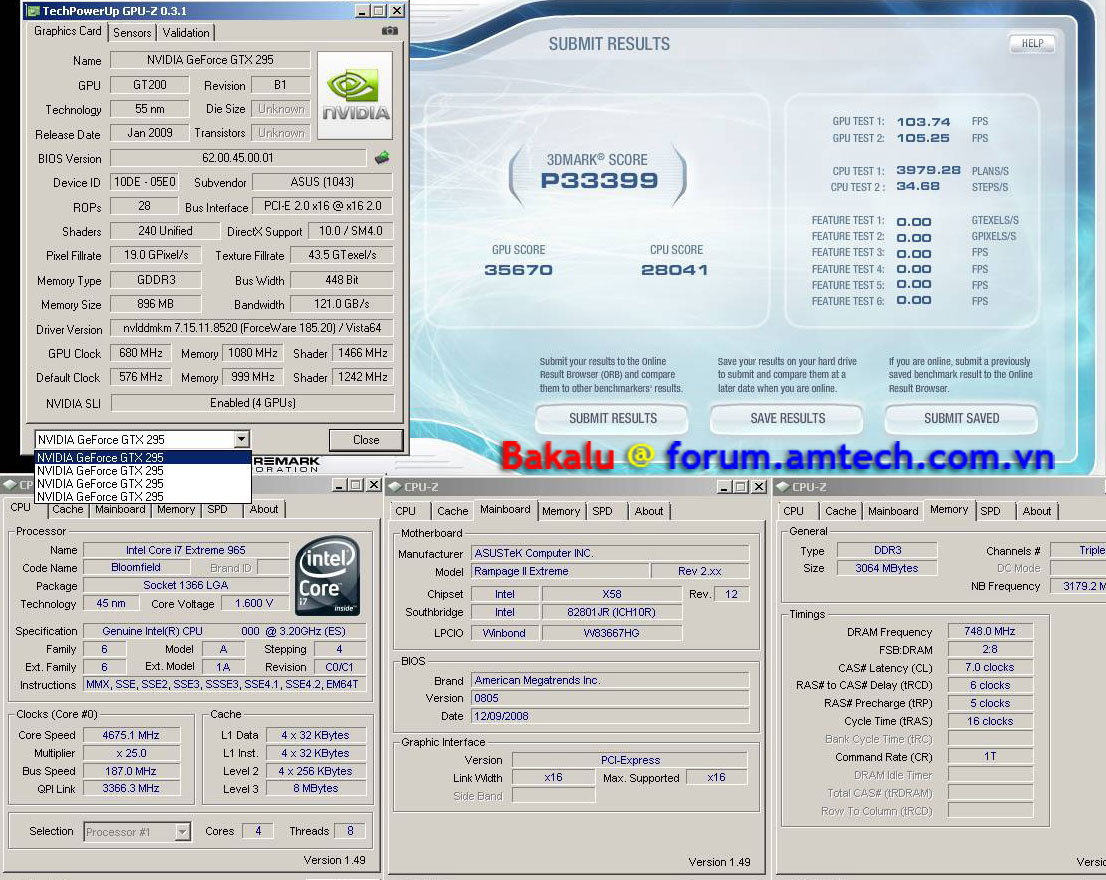
Task: Click the Memory CPU-Z window title icon
Action: click(783, 487)
